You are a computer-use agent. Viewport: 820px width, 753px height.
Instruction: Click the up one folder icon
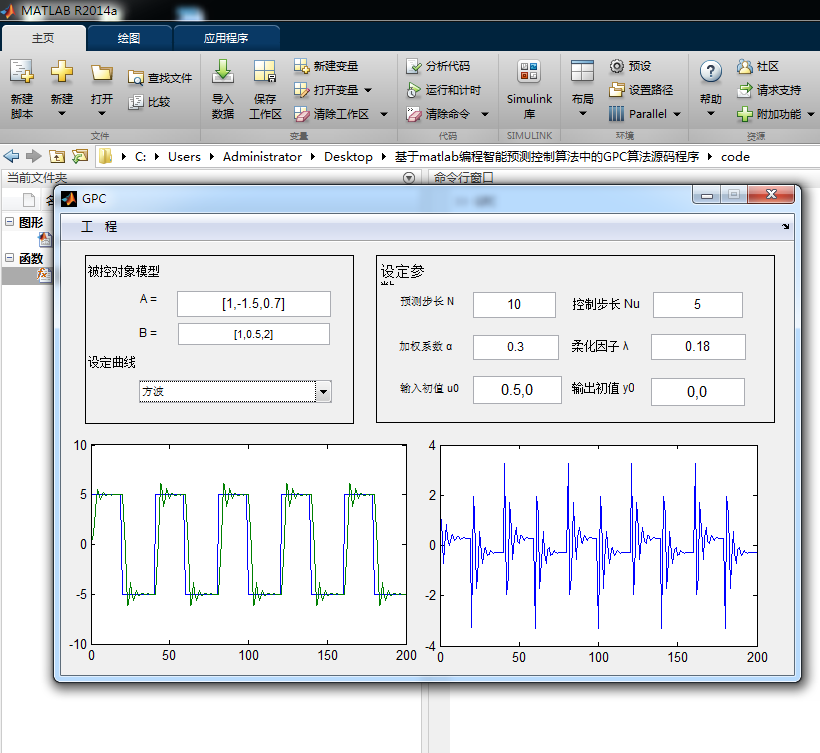tap(56, 156)
